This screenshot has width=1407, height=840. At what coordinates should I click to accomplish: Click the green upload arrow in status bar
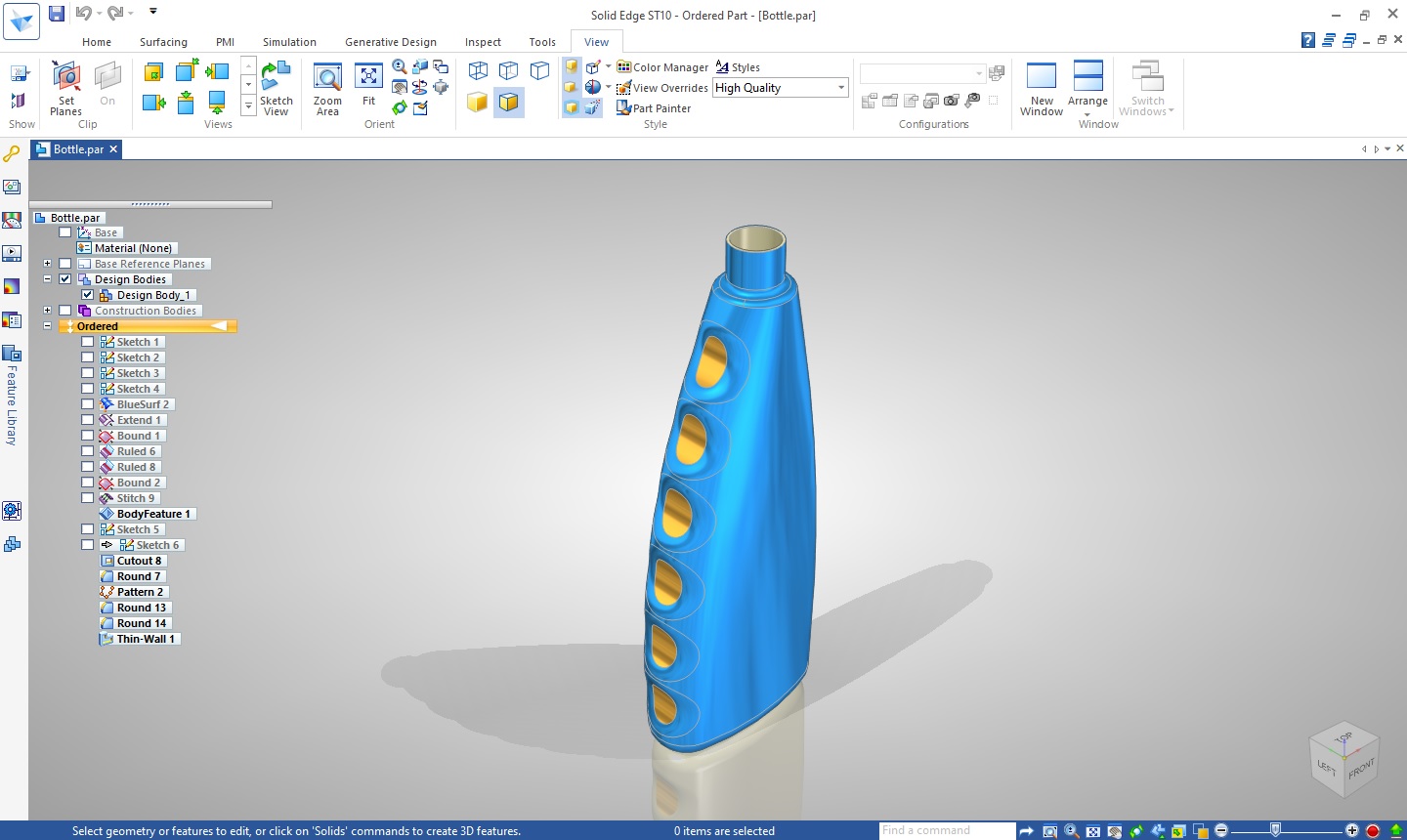[x=1396, y=831]
